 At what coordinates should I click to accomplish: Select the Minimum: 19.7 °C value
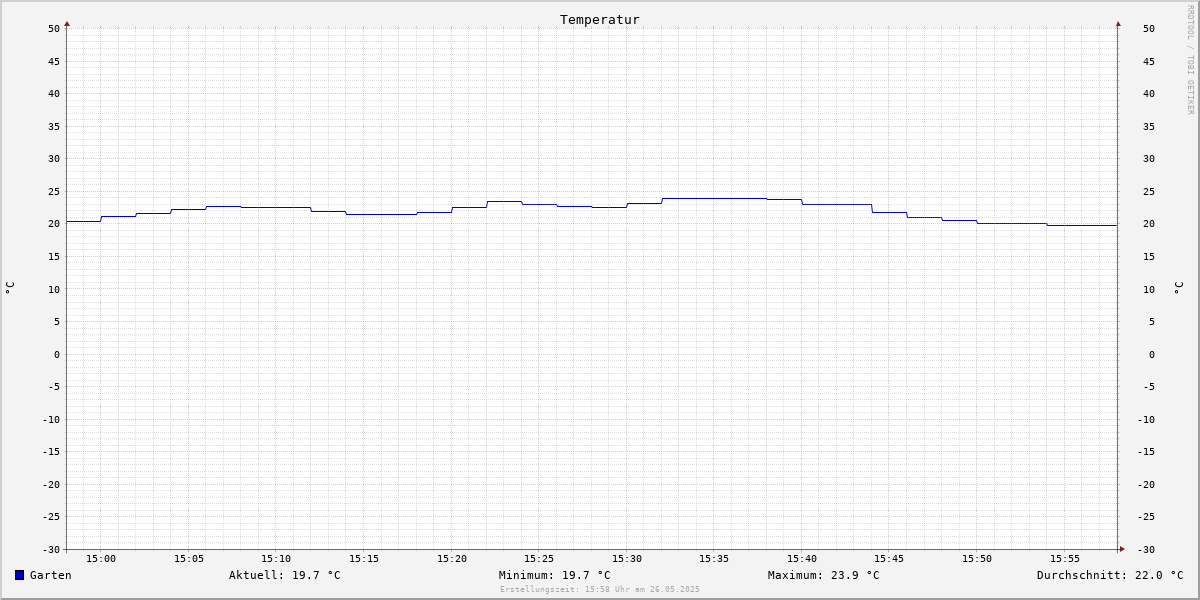tap(555, 575)
